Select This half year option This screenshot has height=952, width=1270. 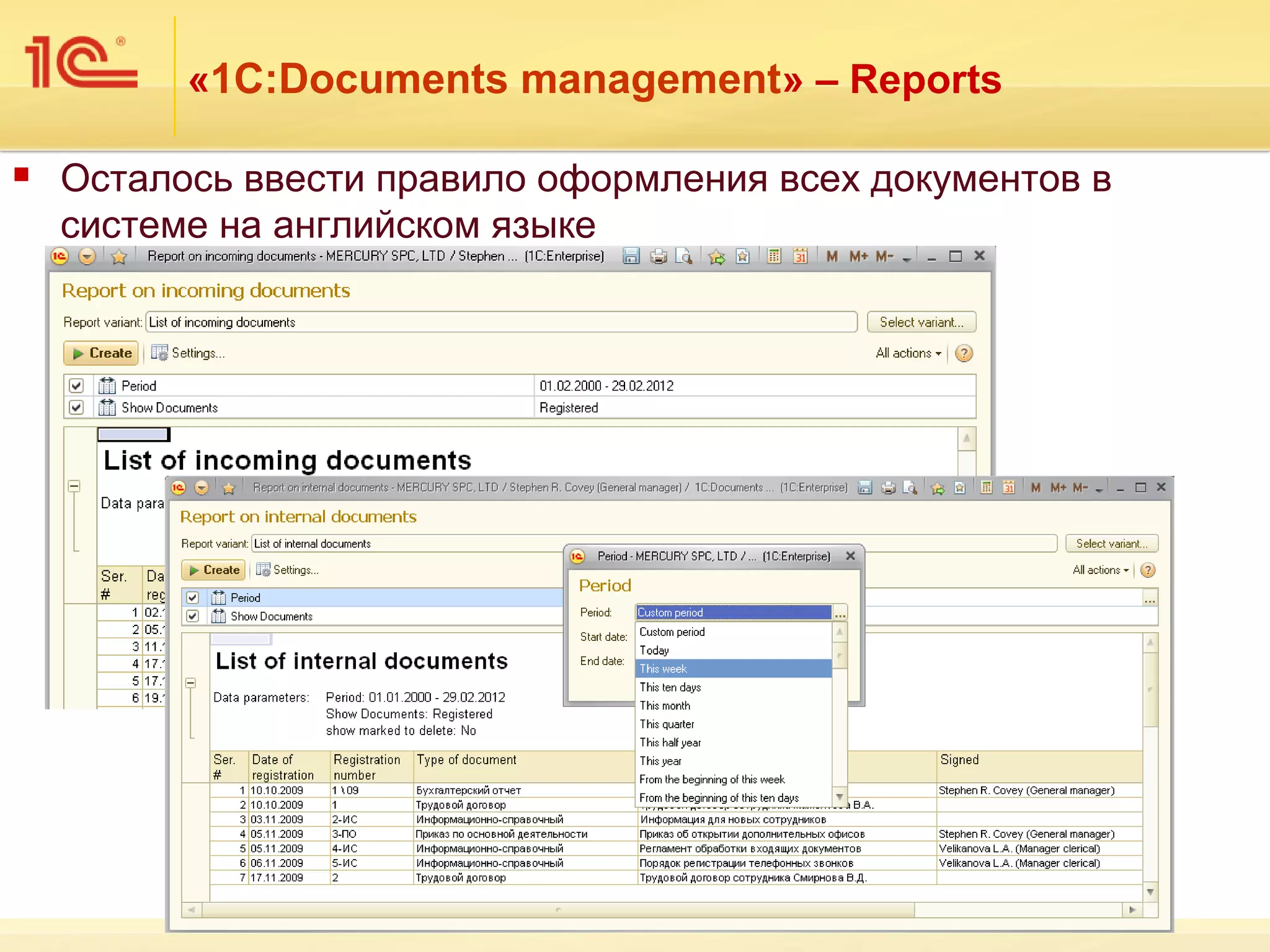click(734, 743)
